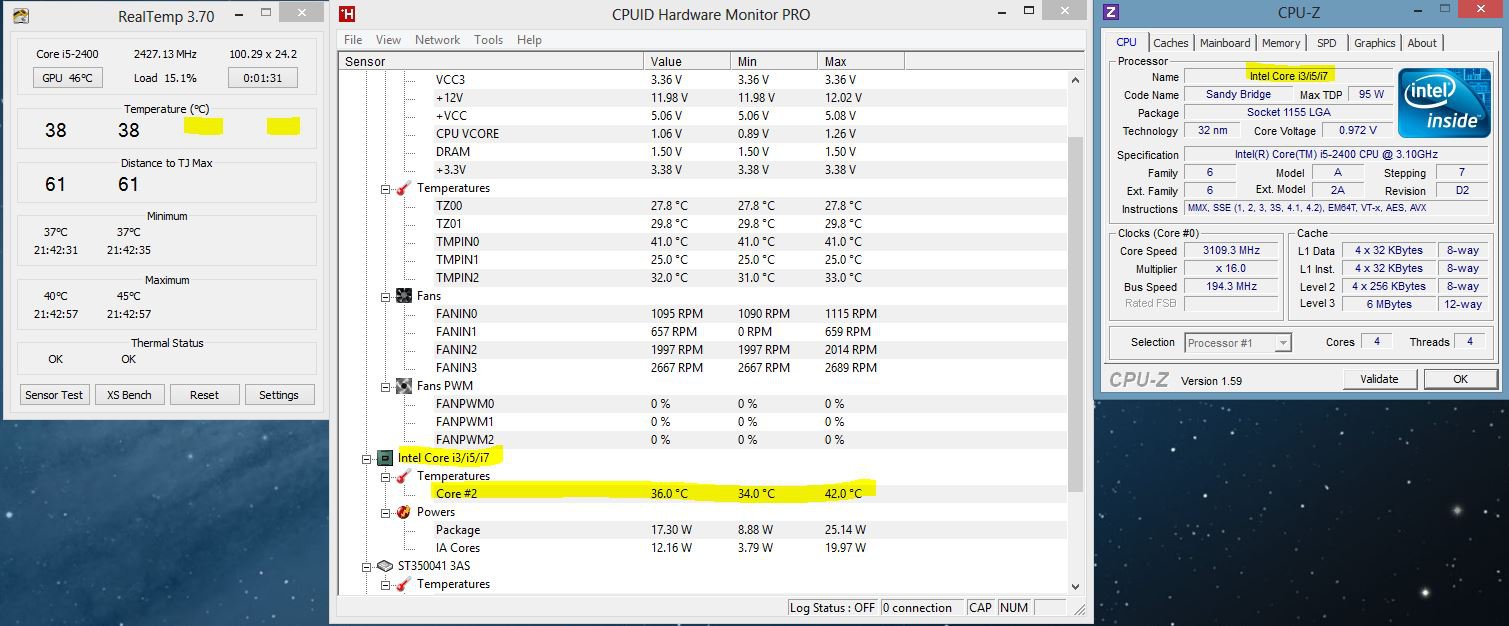Click the CAP indicator in HWMonitor status bar
This screenshot has height=626, width=1509.
(980, 607)
